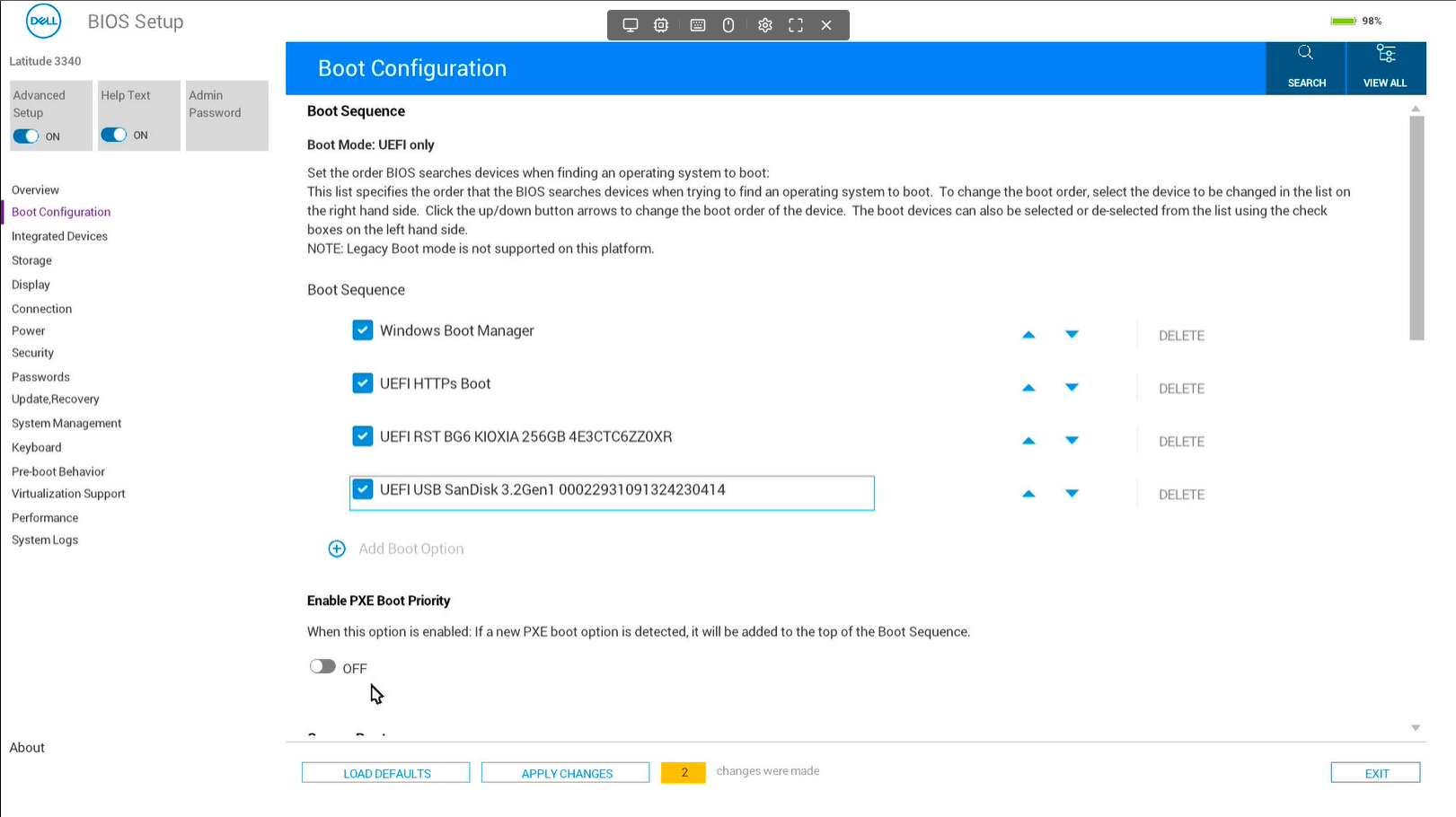This screenshot has width=1456, height=817.
Task: Click the Apply Changes button
Action: click(566, 773)
